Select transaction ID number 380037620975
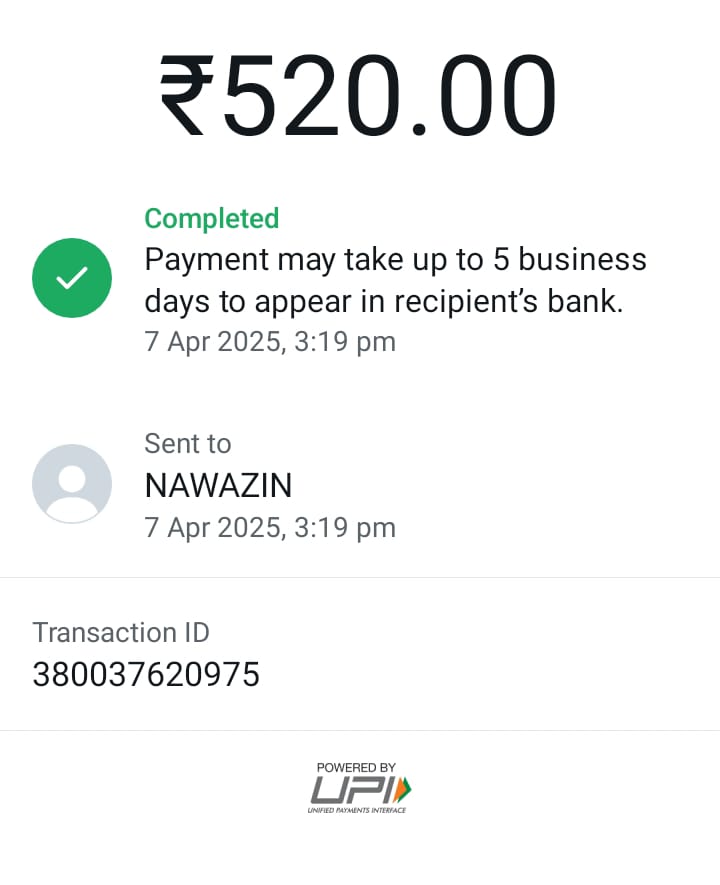Image resolution: width=720 pixels, height=885 pixels. pos(146,675)
